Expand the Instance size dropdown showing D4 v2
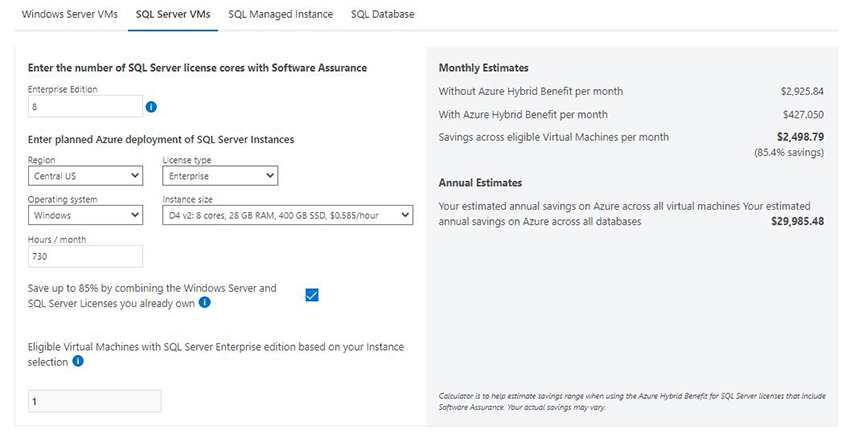The width and height of the screenshot is (850, 434). [x=288, y=215]
